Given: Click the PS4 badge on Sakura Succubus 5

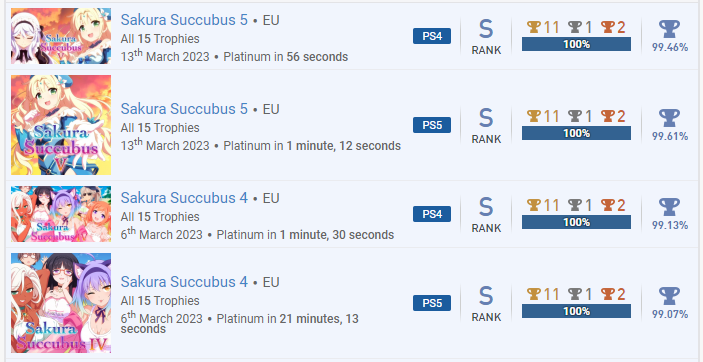Looking at the screenshot, I should pos(432,36).
